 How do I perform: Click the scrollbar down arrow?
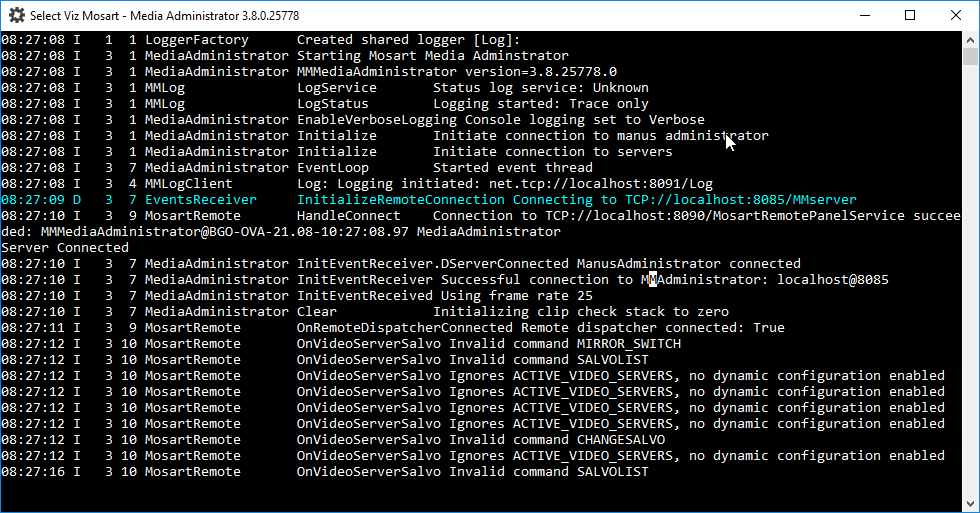pos(970,503)
